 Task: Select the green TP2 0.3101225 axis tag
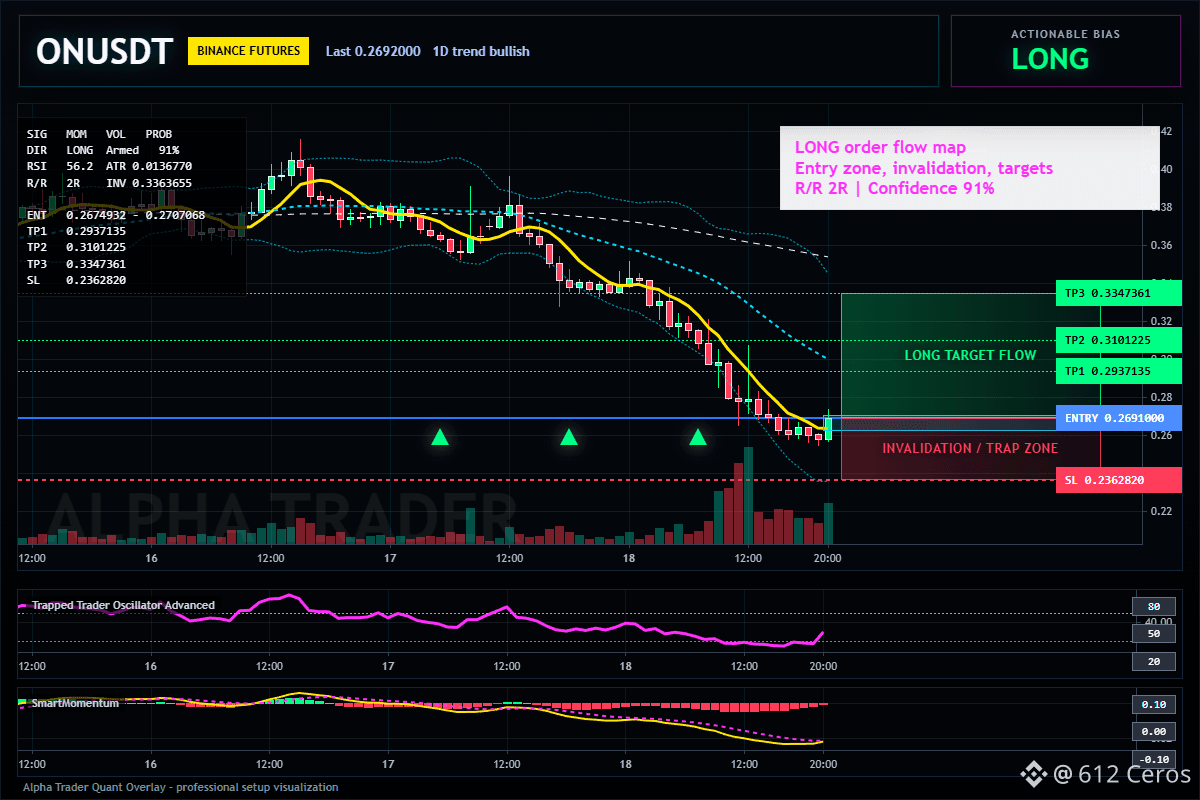click(1118, 340)
